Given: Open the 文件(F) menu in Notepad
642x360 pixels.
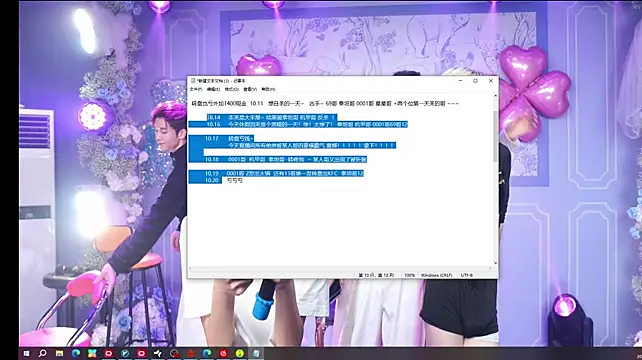Looking at the screenshot, I should click(196, 89).
